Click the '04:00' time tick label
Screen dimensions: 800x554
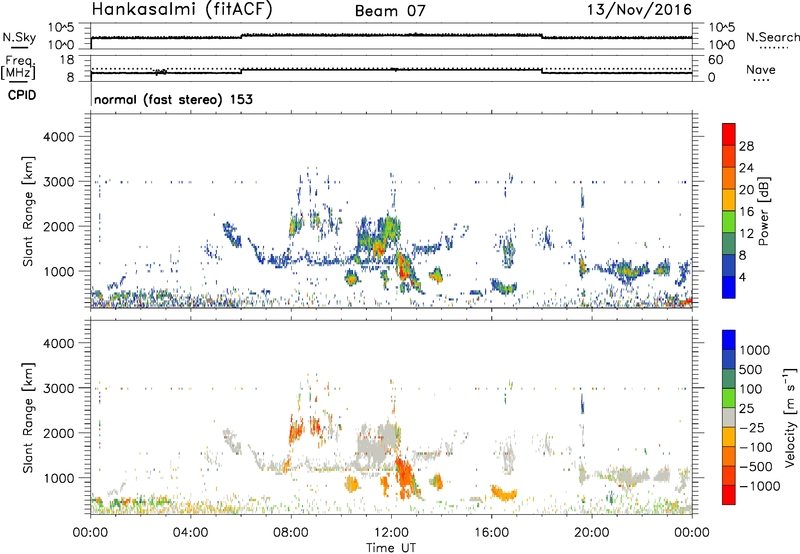(191, 533)
